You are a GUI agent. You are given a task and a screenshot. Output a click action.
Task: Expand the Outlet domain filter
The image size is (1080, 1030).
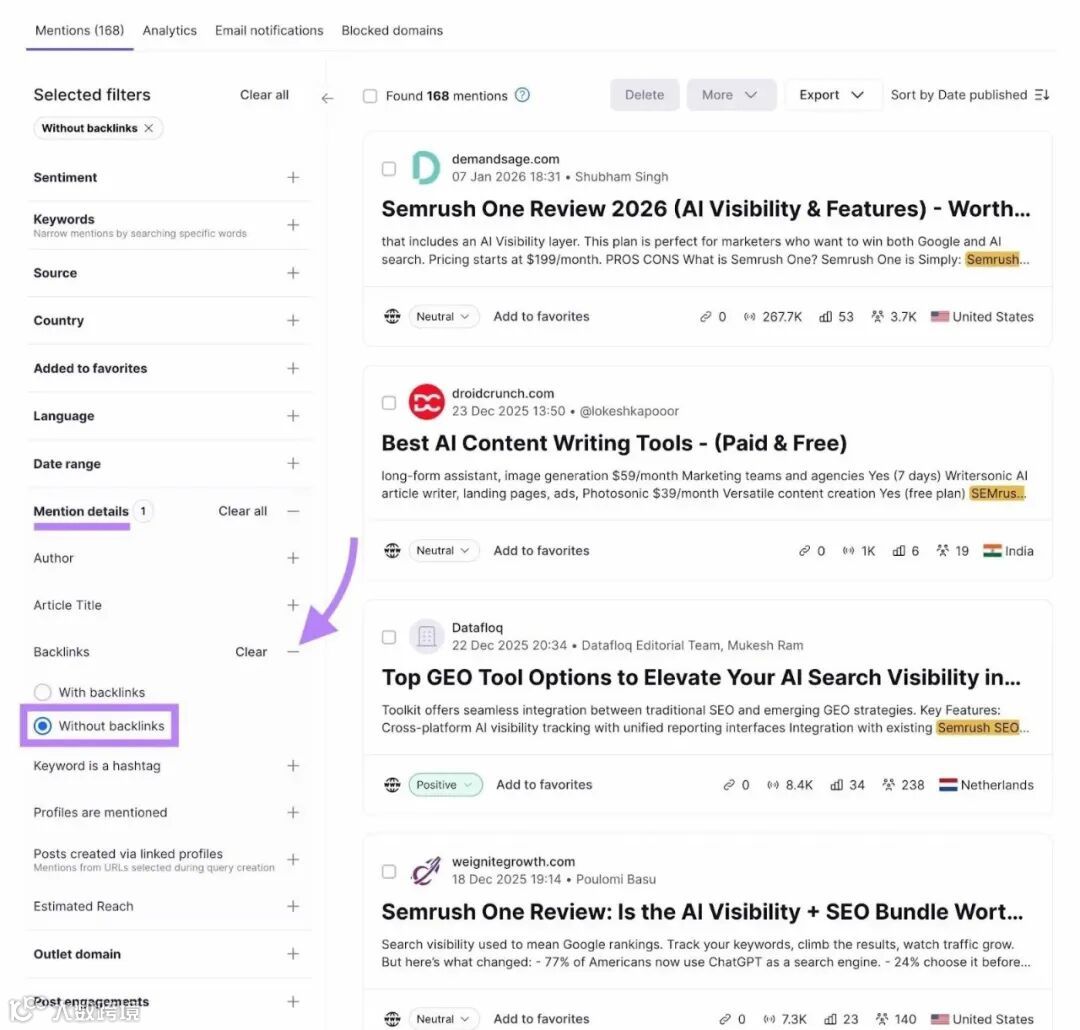coord(293,954)
